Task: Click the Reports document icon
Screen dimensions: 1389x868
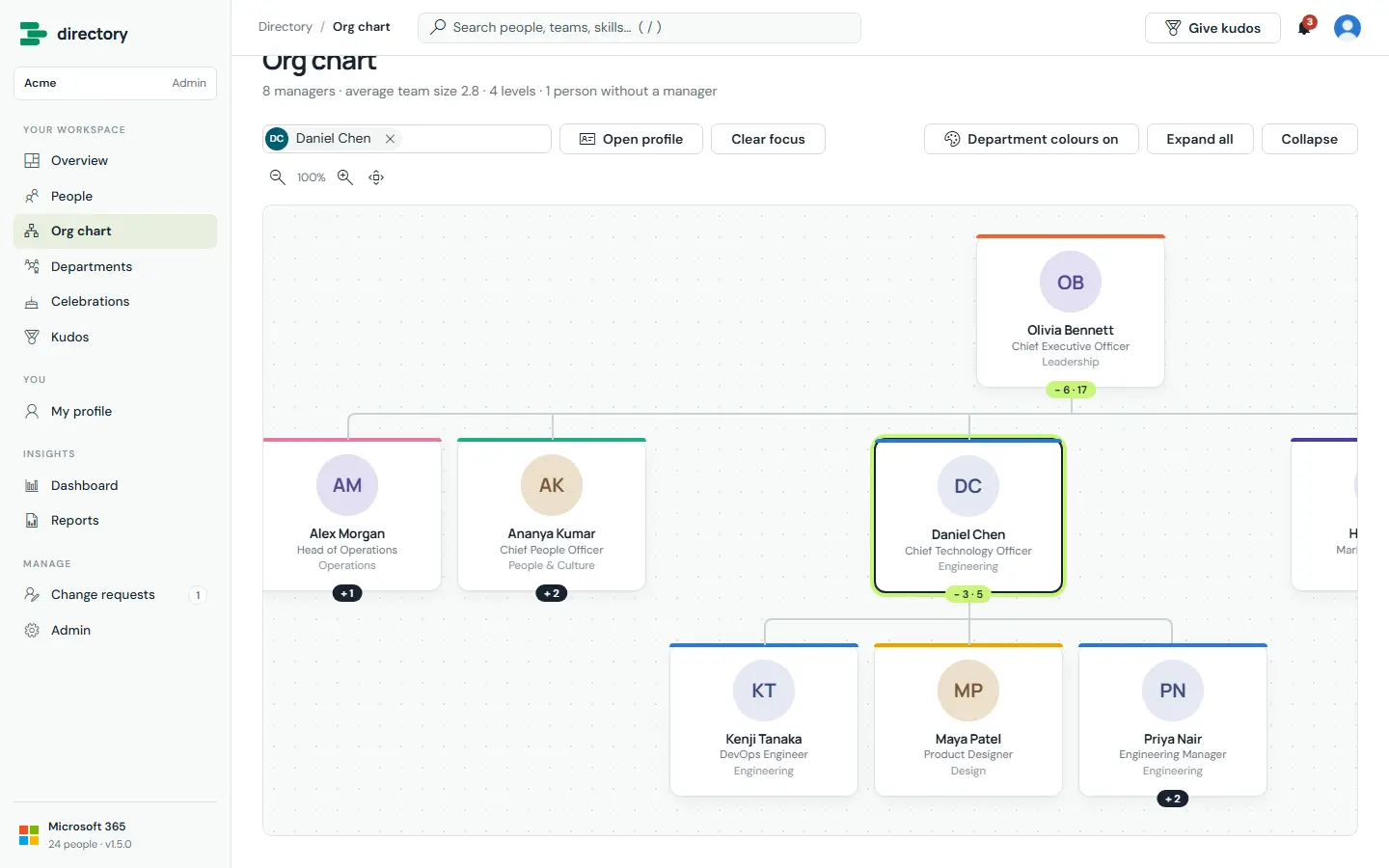Action: 32,521
